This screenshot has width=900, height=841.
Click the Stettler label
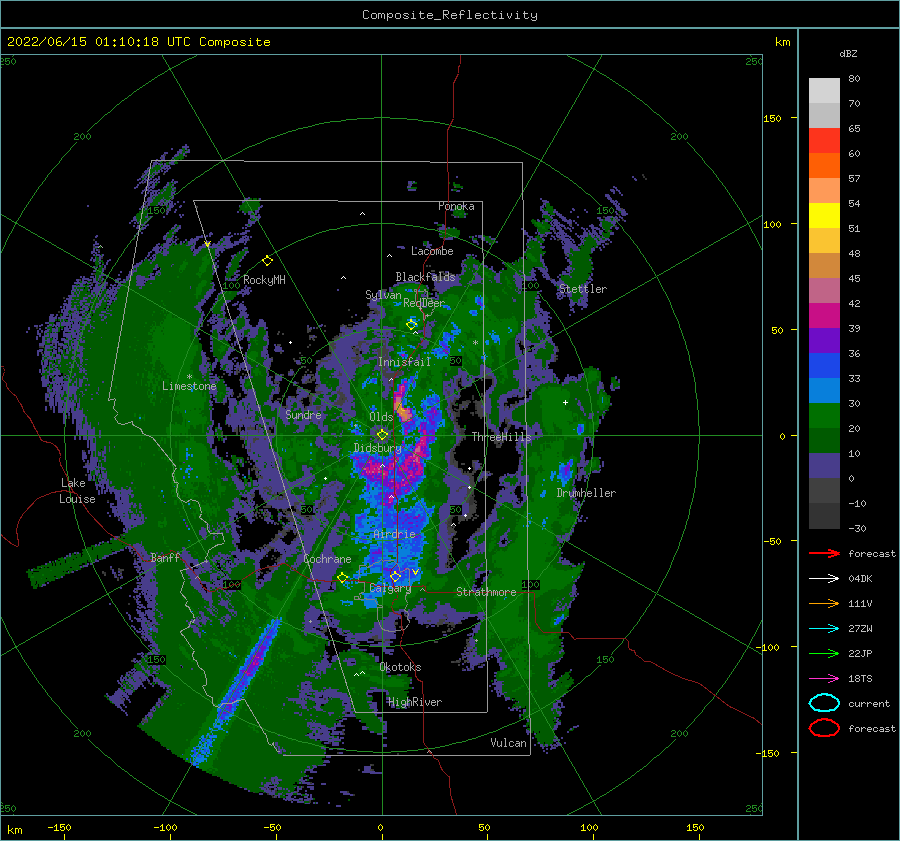tap(583, 289)
